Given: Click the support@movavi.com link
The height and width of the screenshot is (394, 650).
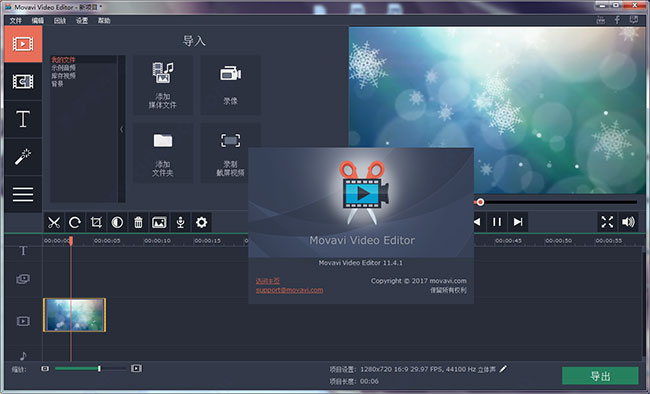Looking at the screenshot, I should point(289,290).
